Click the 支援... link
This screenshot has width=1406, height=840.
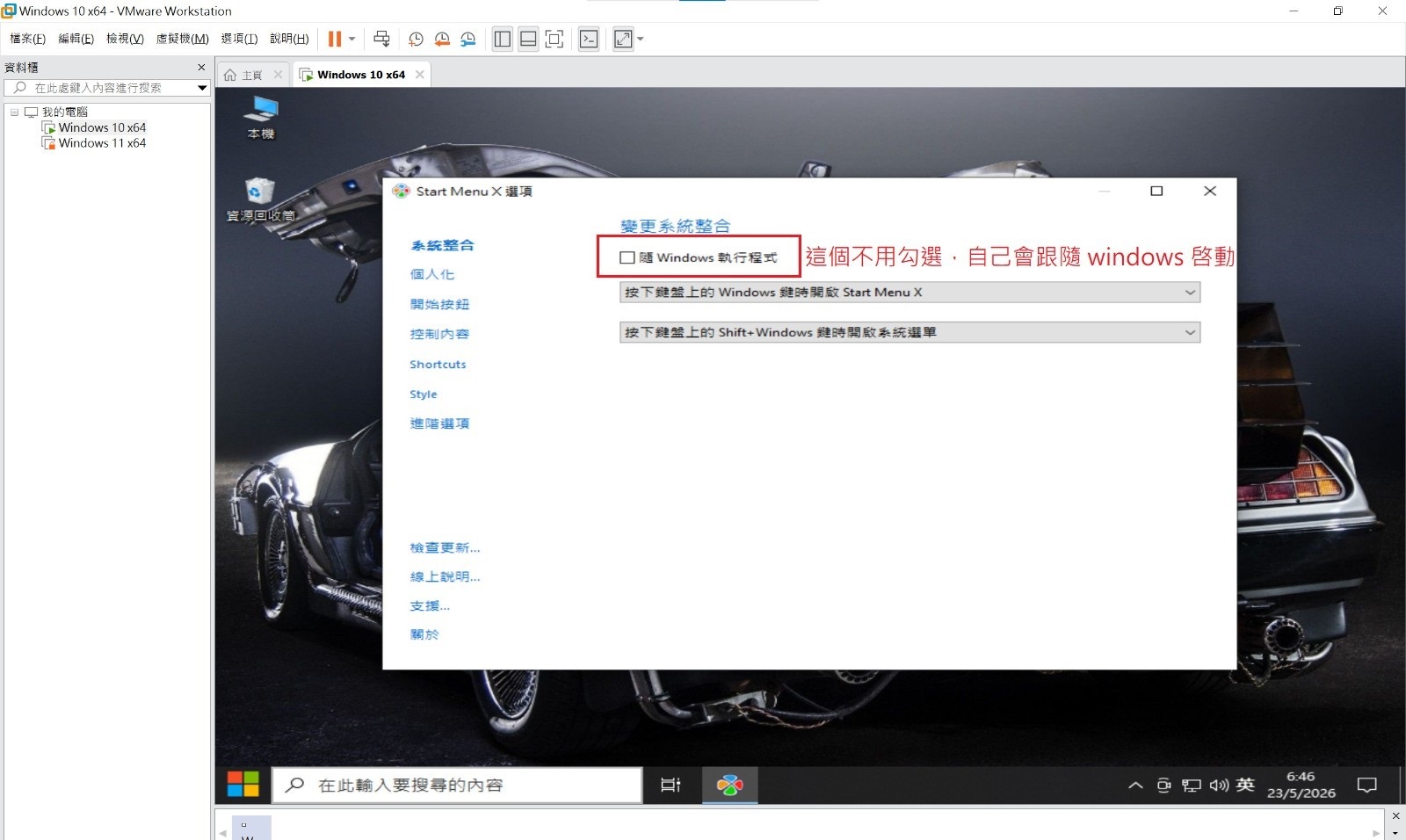pyautogui.click(x=430, y=605)
